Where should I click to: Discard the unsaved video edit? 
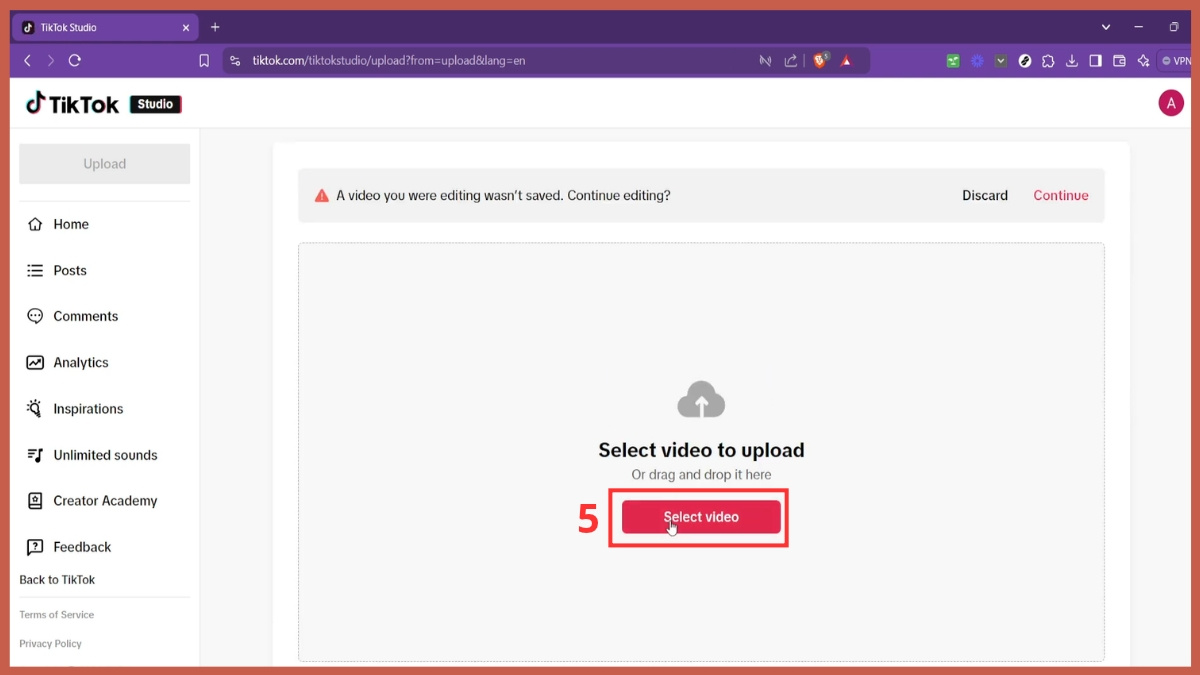click(985, 195)
